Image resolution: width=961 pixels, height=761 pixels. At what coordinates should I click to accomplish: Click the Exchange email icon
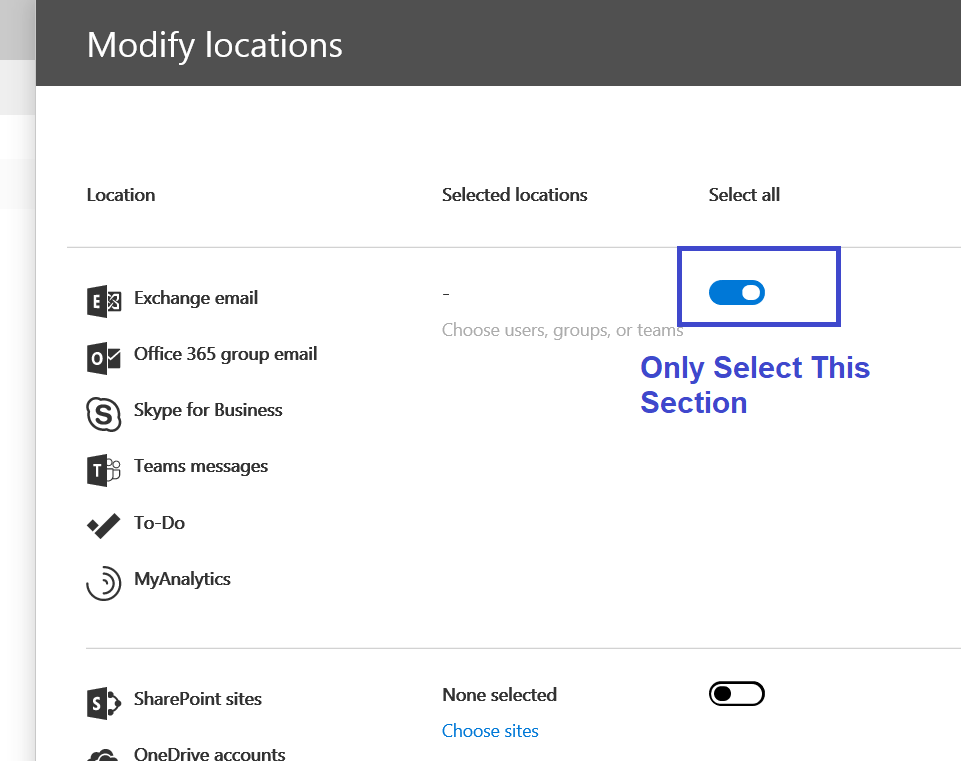(104, 301)
